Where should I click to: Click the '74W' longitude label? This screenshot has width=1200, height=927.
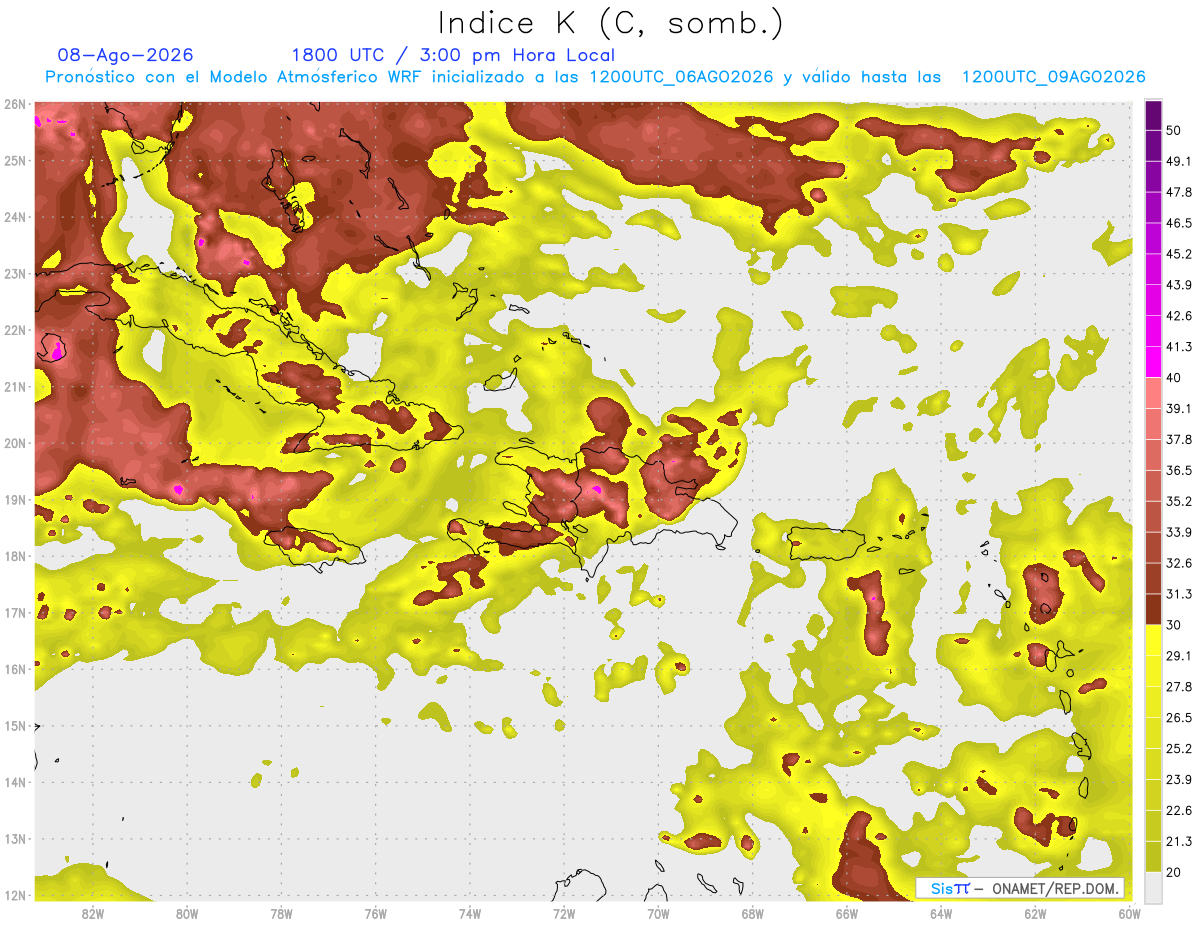click(x=469, y=913)
